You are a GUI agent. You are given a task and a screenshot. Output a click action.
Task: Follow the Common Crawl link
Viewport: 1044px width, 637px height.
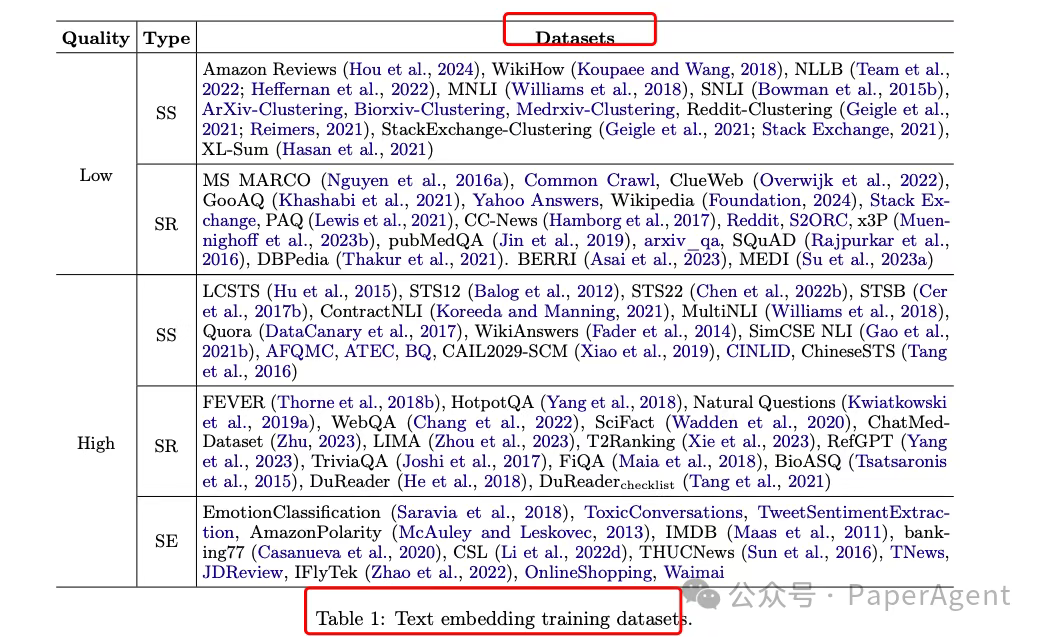[590, 180]
